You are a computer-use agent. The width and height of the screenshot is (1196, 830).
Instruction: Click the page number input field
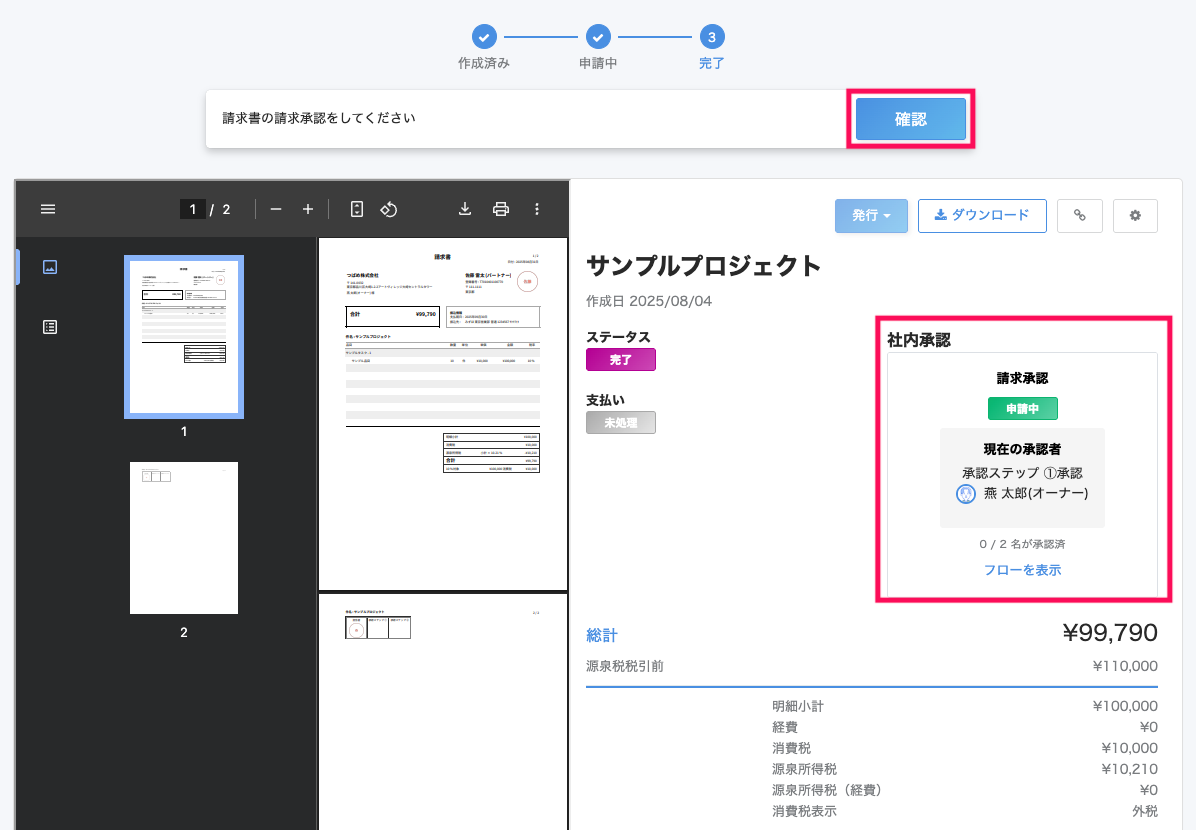tap(192, 209)
